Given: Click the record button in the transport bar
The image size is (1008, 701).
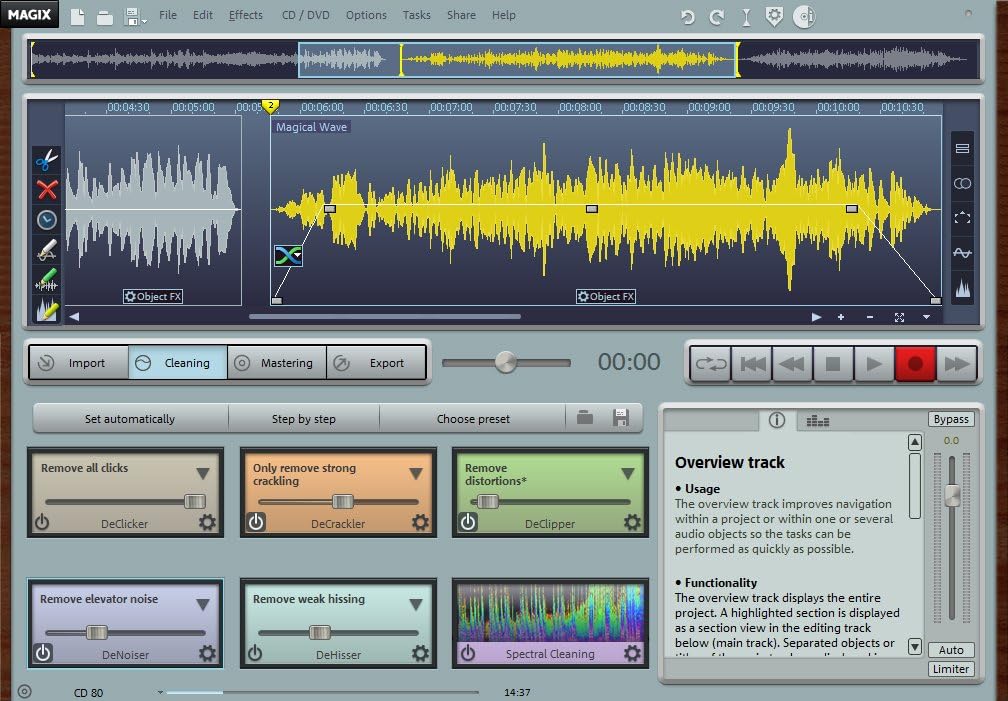Looking at the screenshot, I should click(916, 364).
